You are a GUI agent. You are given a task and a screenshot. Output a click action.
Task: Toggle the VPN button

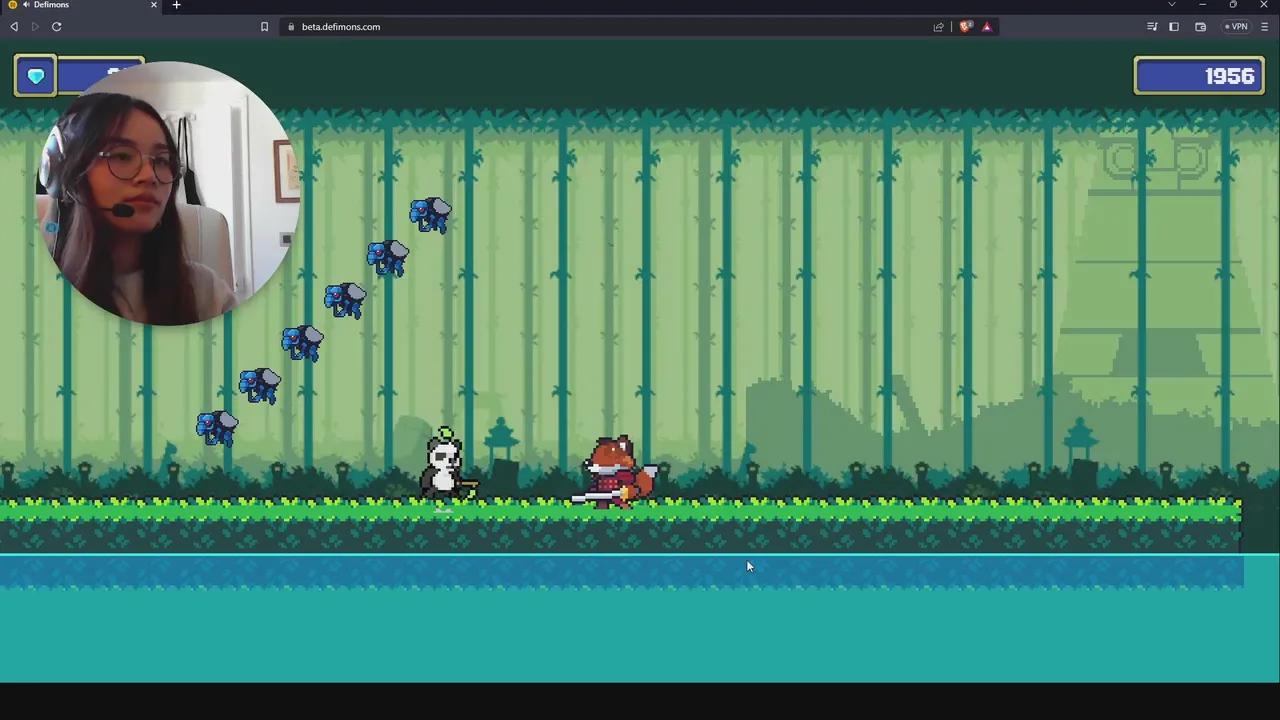tap(1236, 27)
